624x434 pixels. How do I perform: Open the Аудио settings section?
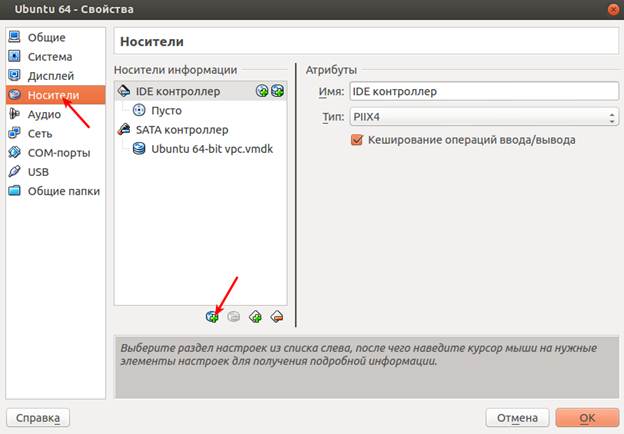point(55,114)
